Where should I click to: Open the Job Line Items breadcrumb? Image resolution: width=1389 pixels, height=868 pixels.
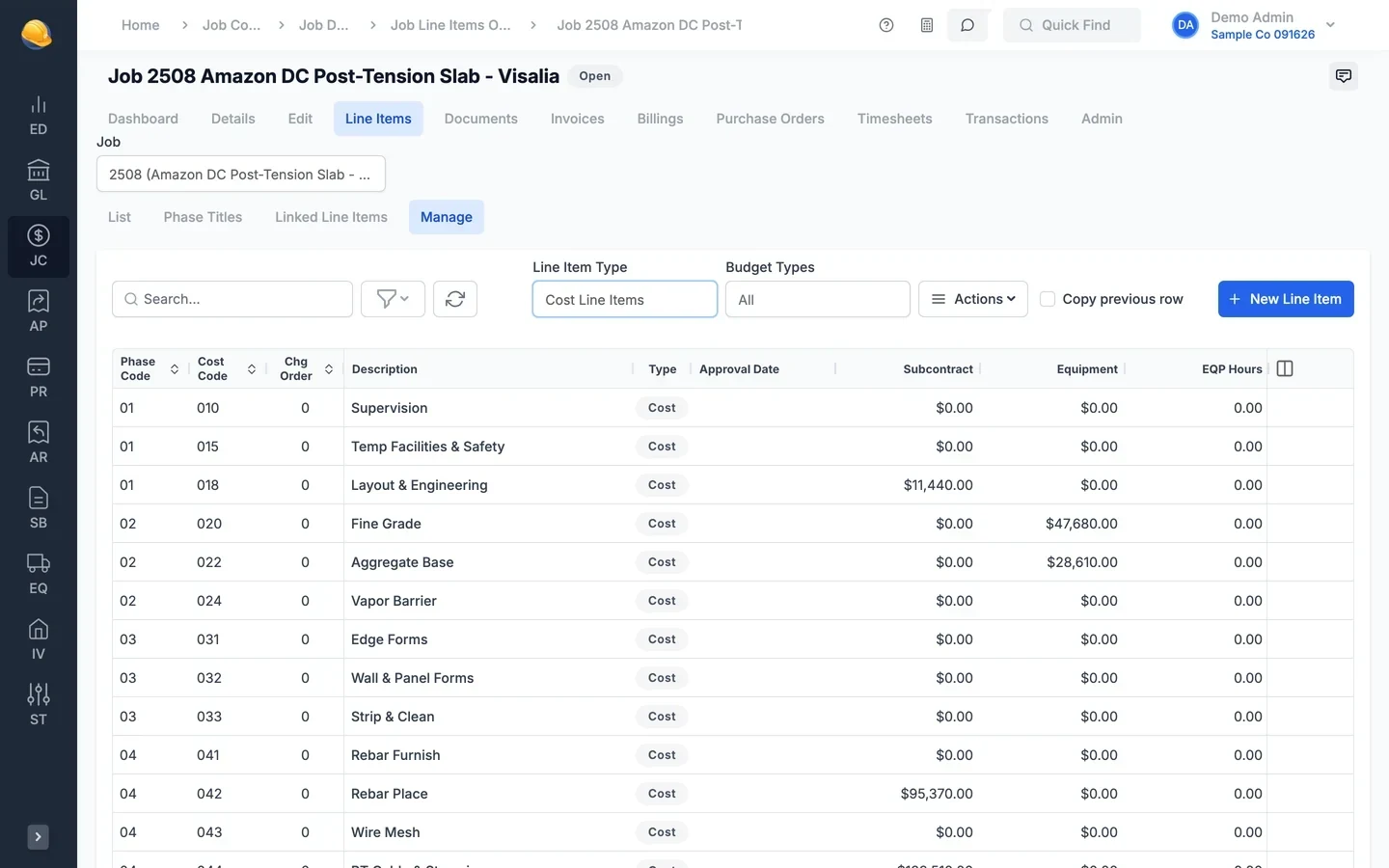click(450, 25)
